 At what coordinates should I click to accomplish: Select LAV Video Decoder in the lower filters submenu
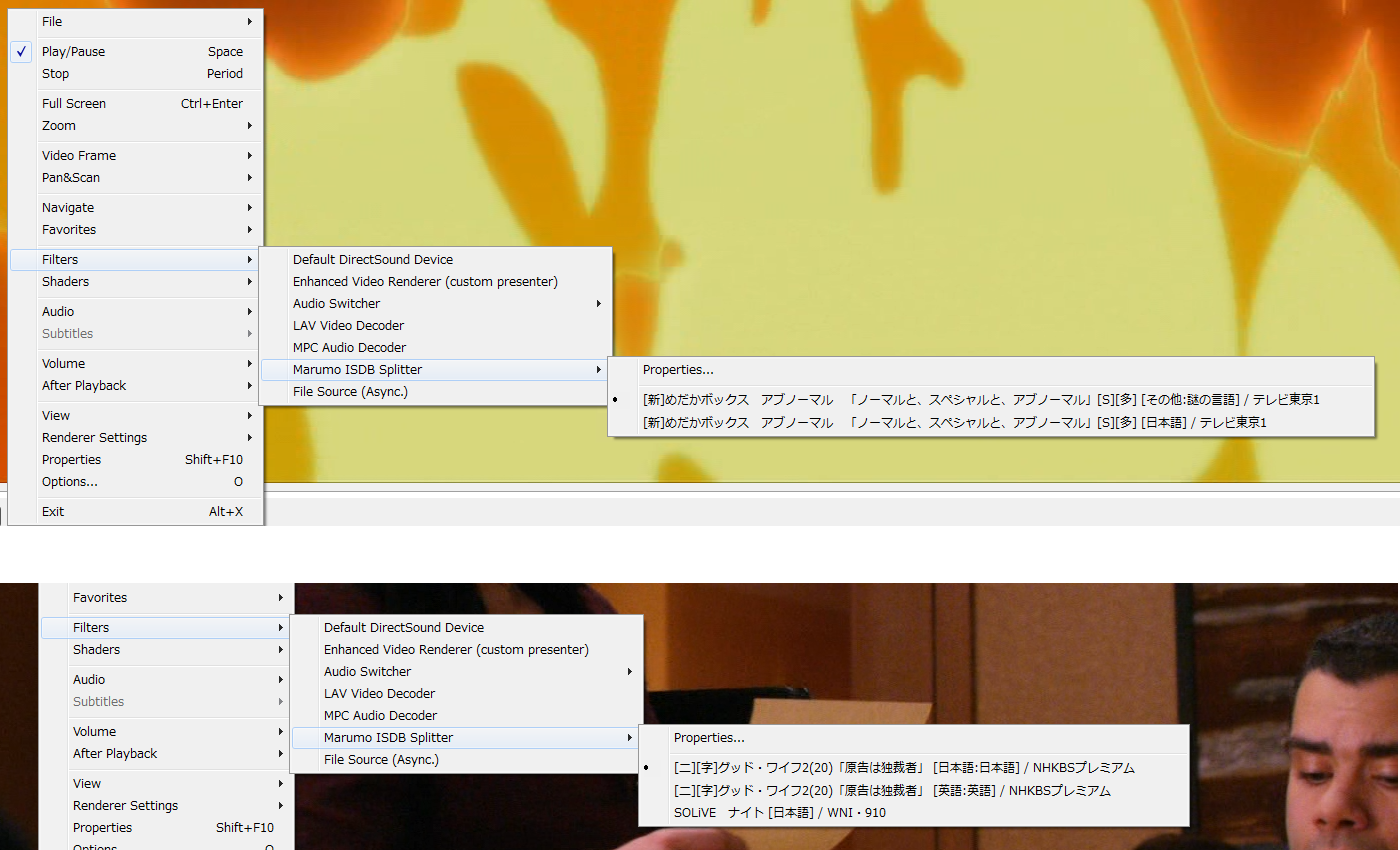coord(379,694)
